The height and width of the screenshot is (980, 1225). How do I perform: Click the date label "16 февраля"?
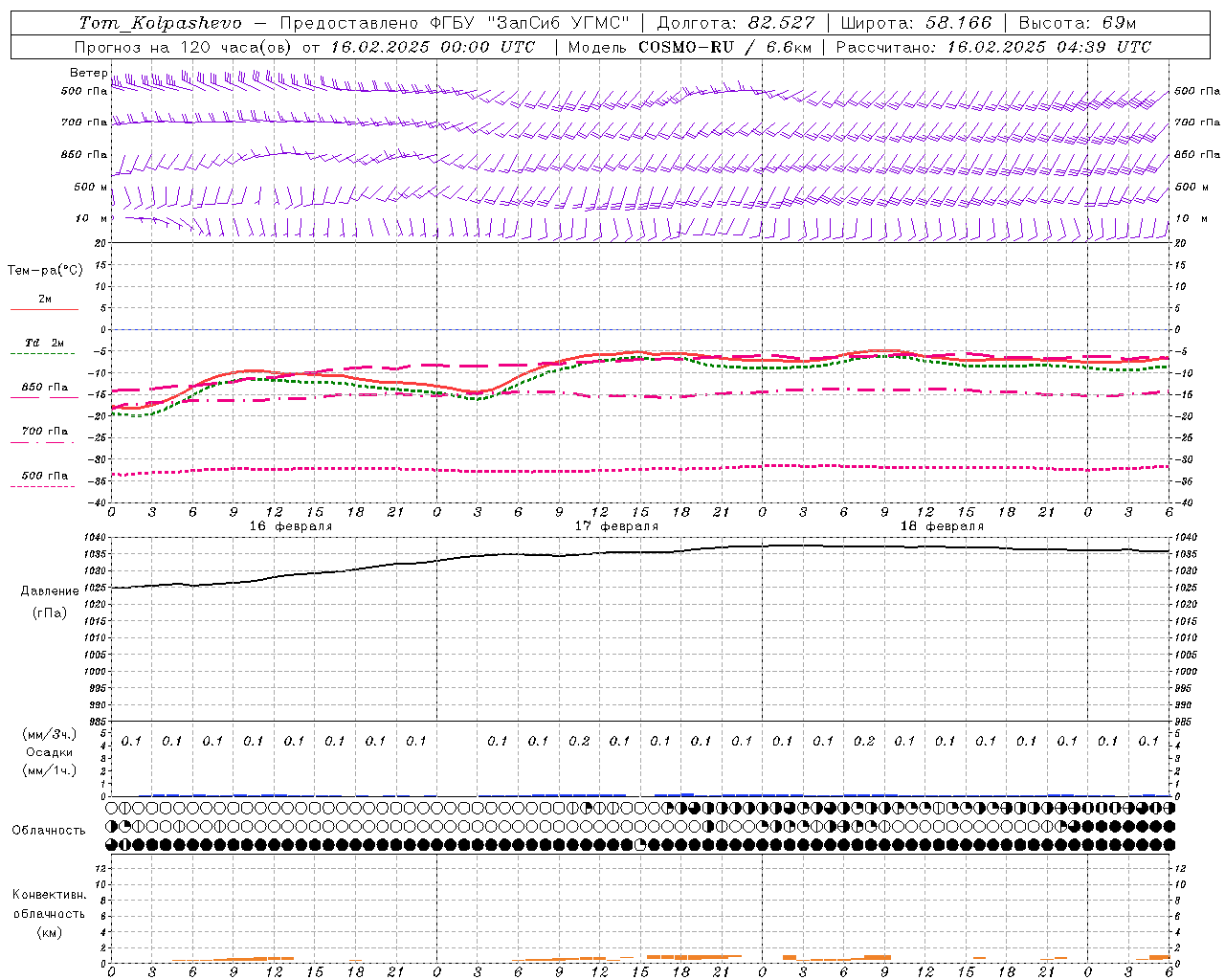(x=291, y=526)
